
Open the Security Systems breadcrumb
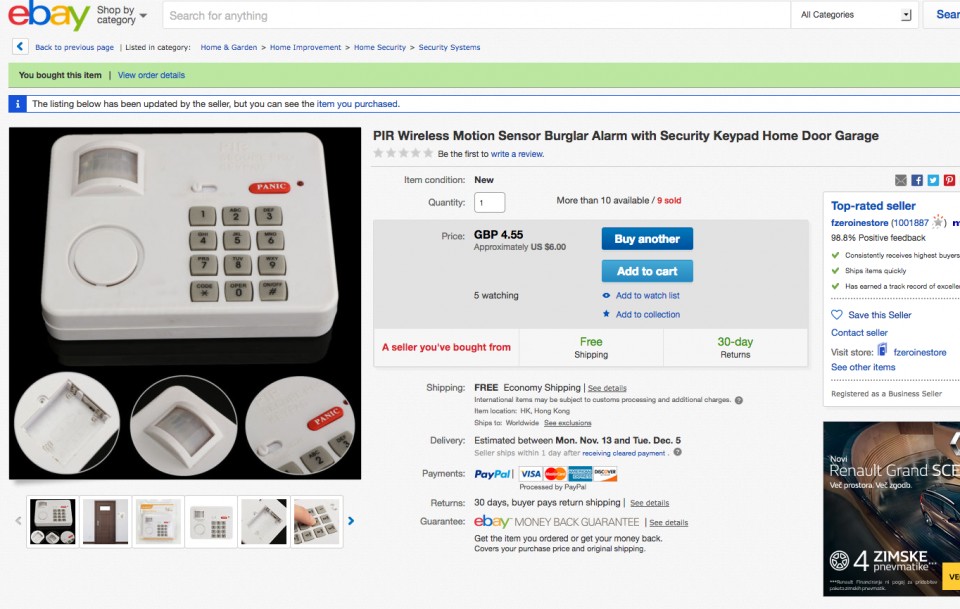click(x=449, y=47)
